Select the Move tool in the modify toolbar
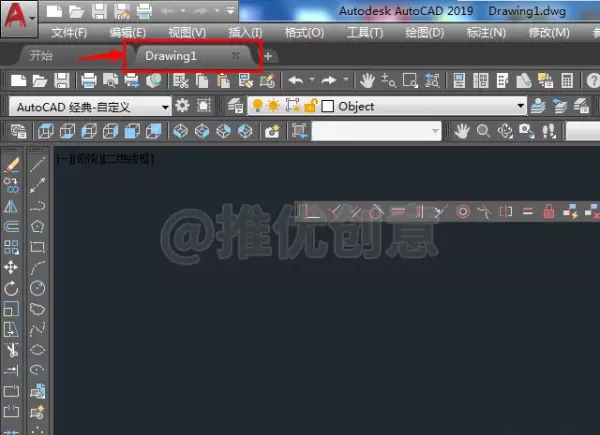600x435 pixels. click(11, 267)
